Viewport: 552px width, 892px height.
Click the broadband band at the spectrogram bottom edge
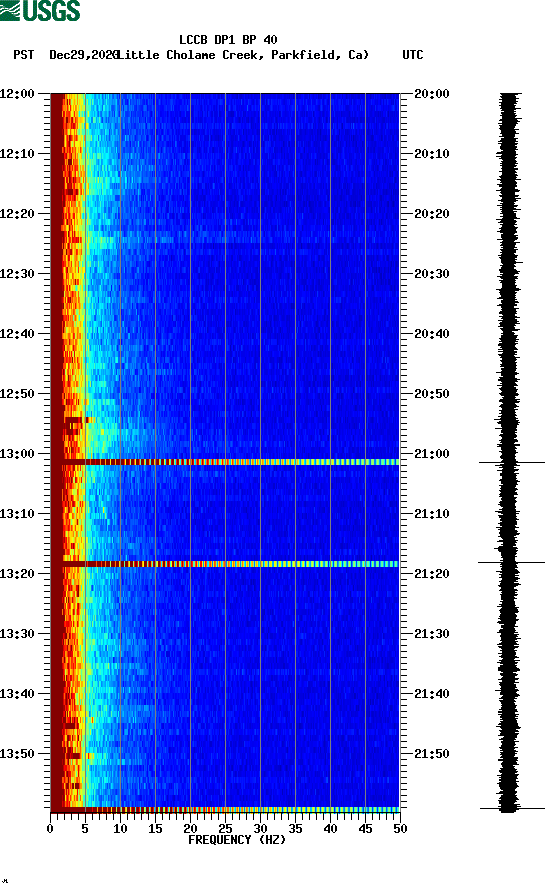(225, 809)
